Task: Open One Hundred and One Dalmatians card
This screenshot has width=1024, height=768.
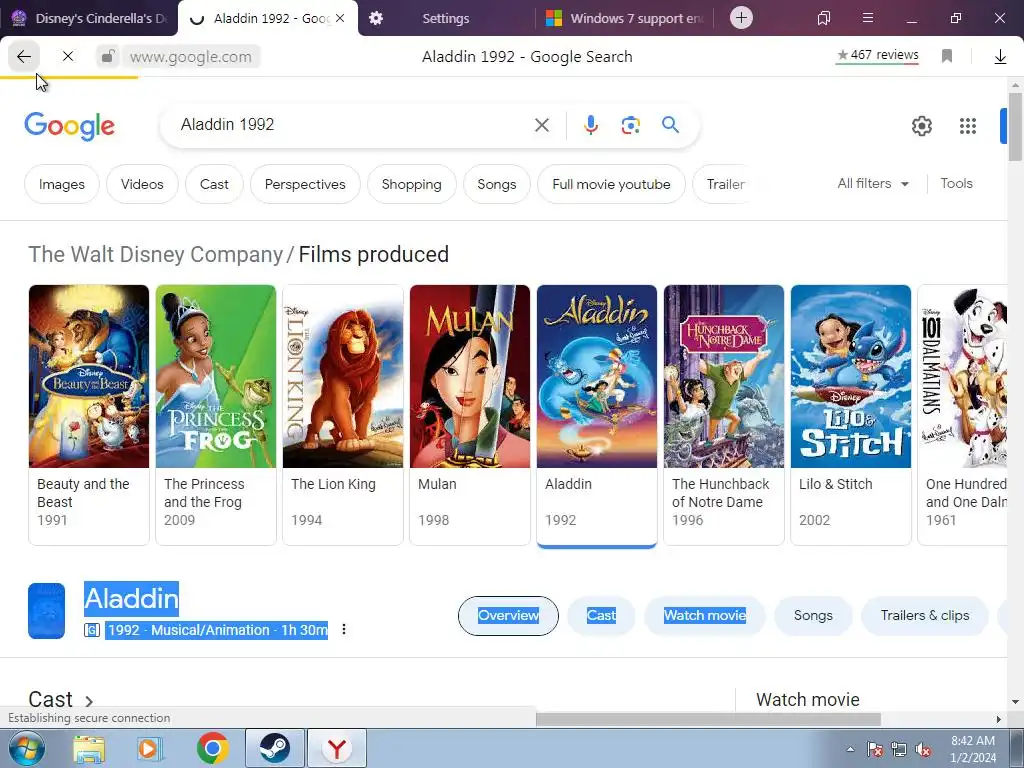Action: [963, 415]
